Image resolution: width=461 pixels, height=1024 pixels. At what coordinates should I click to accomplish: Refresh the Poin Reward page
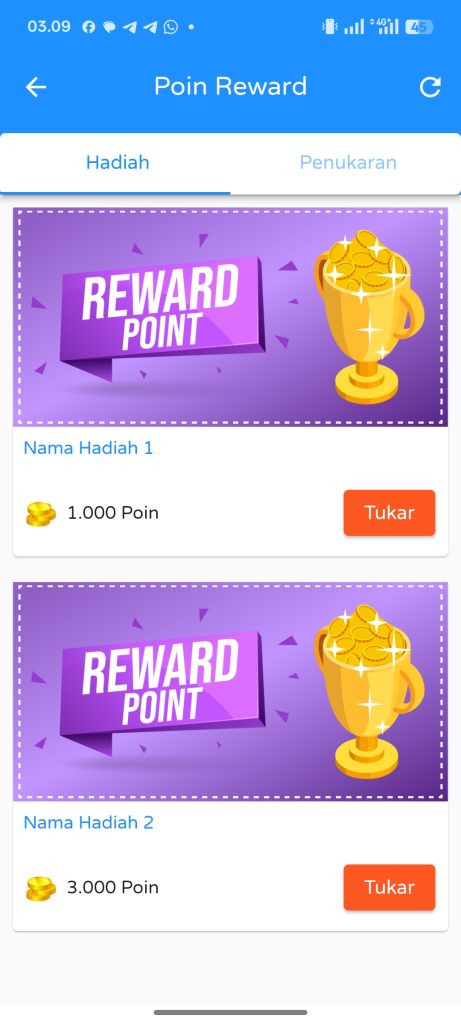[430, 87]
